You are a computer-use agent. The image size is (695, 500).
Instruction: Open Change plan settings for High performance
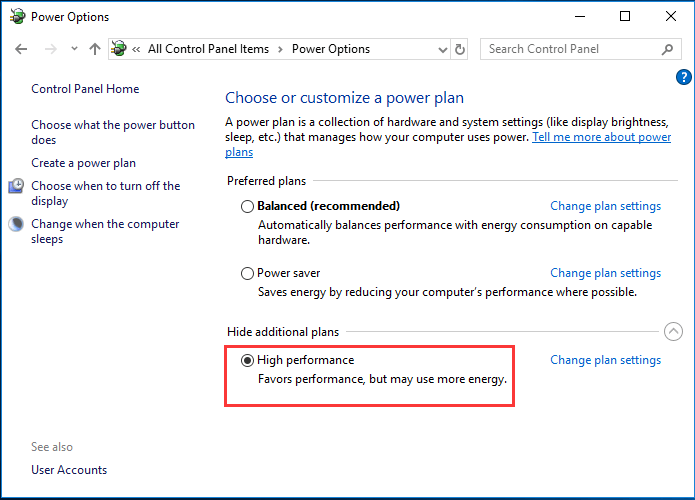[x=605, y=360]
